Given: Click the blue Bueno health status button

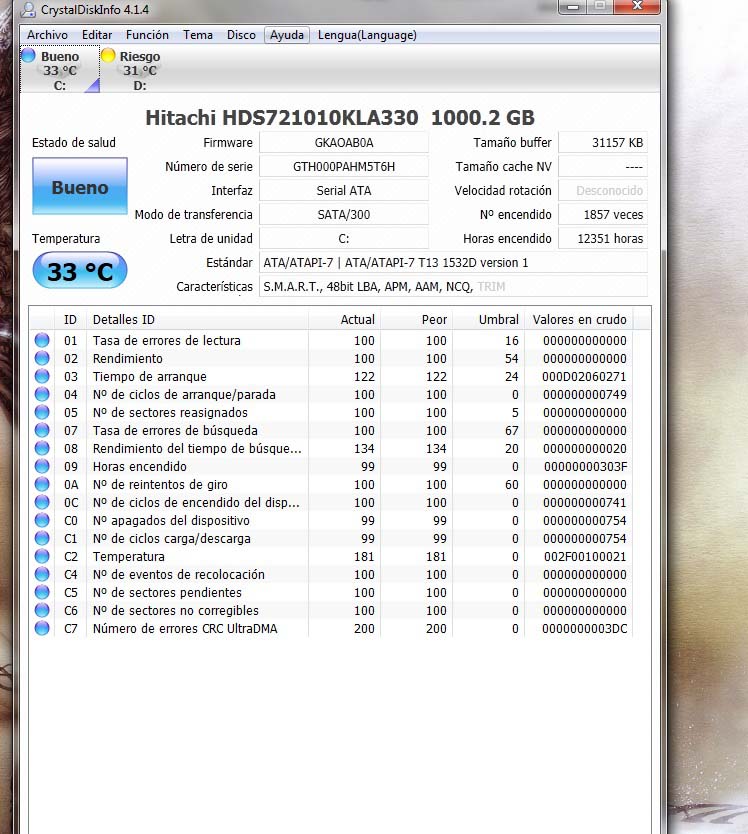Looking at the screenshot, I should click(80, 186).
